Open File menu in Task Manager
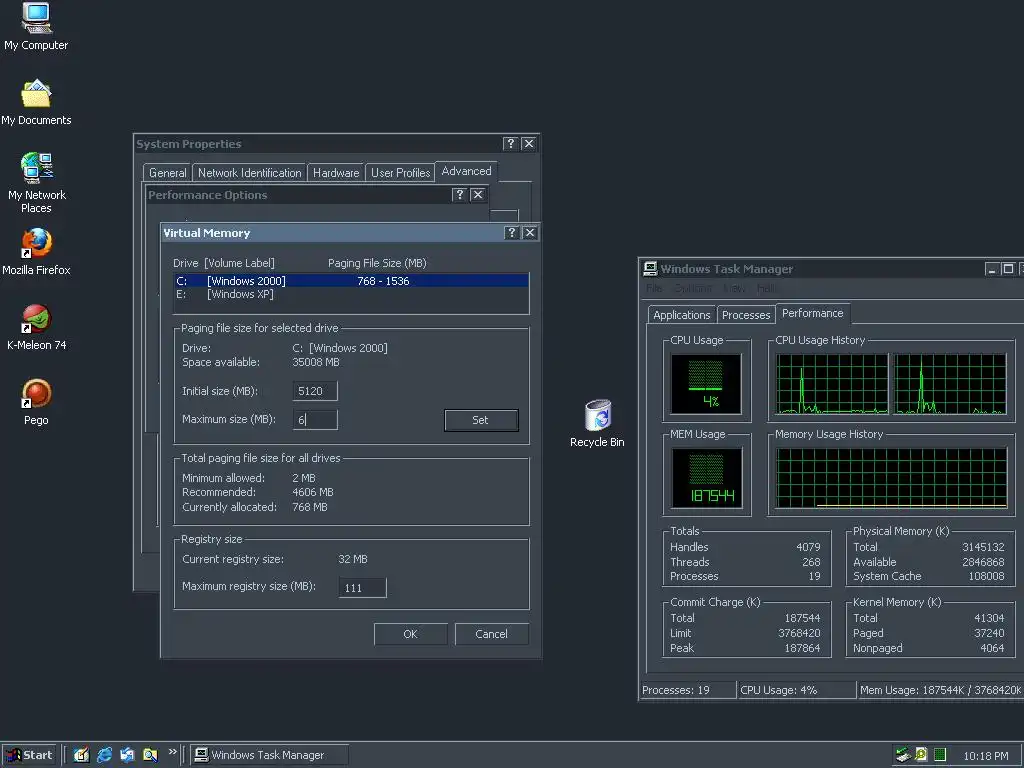 click(654, 288)
